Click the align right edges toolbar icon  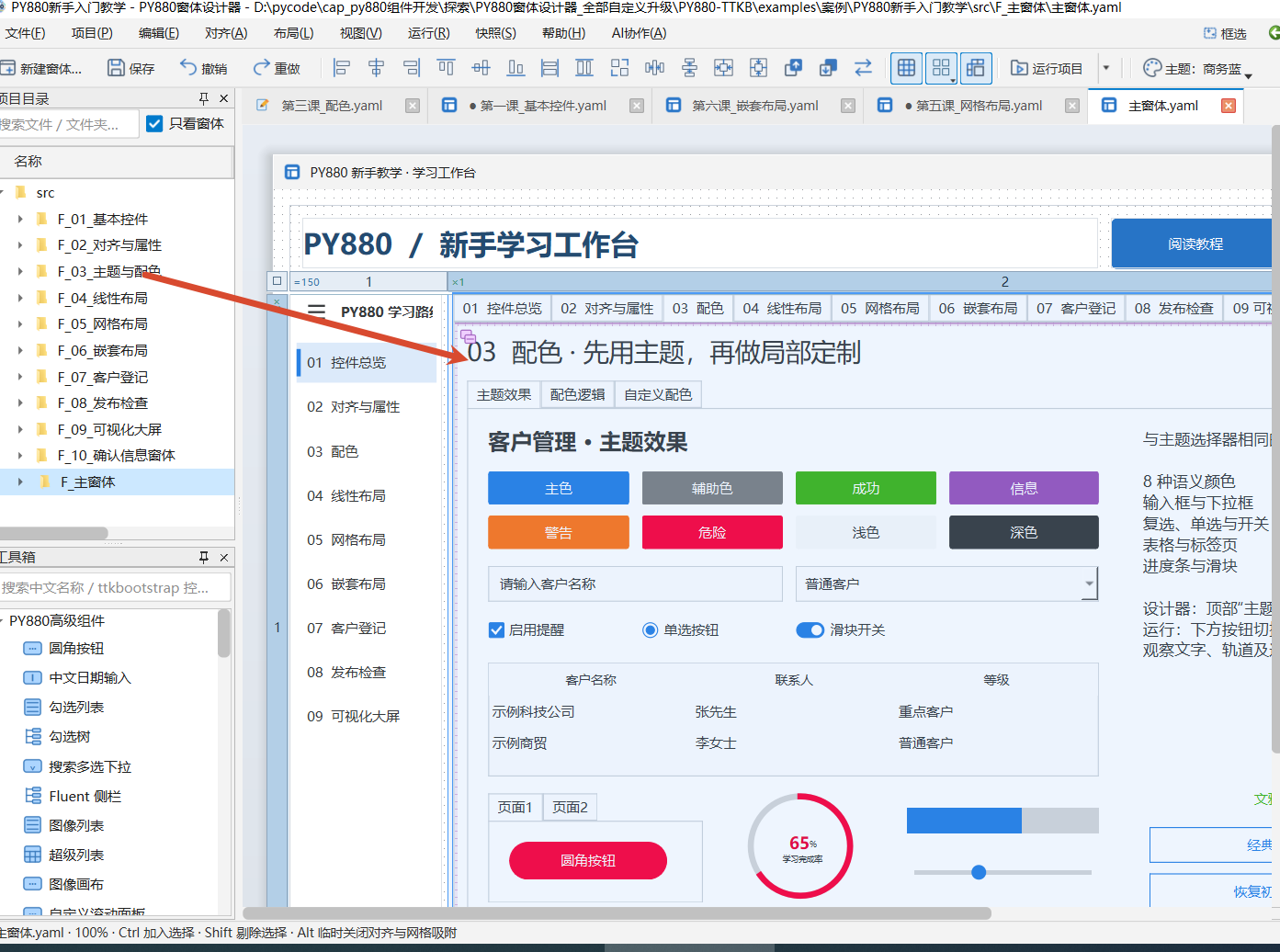click(412, 68)
